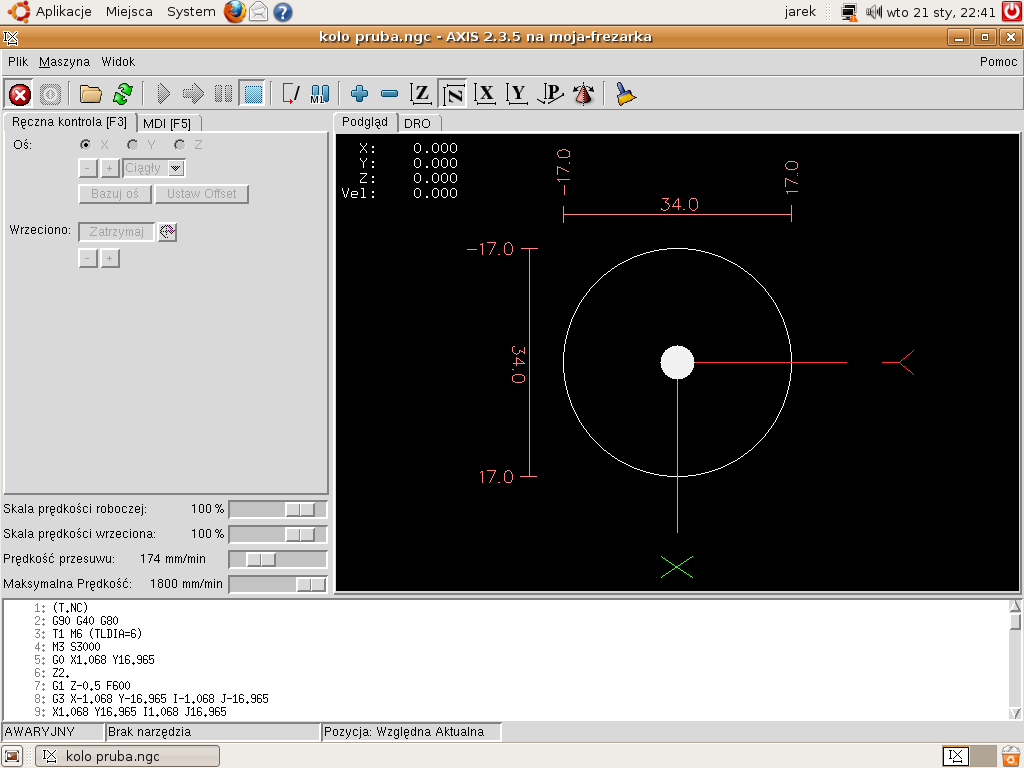This screenshot has width=1024, height=768.
Task: Launch Firefox from top panel
Action: tap(235, 11)
